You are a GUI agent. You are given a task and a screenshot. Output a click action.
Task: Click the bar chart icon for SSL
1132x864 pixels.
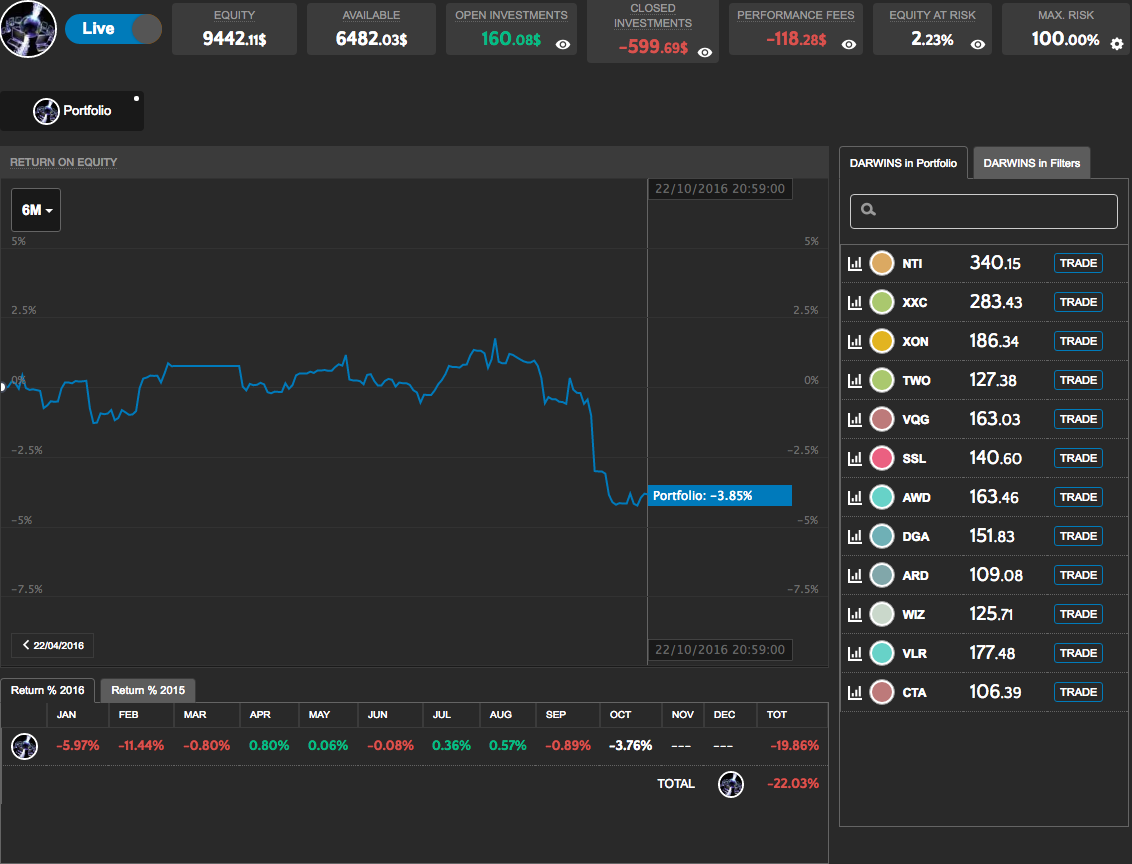pyautogui.click(x=854, y=459)
